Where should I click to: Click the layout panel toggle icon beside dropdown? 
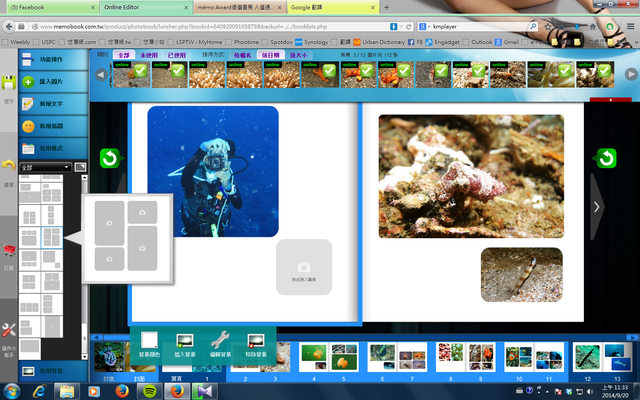[x=80, y=167]
